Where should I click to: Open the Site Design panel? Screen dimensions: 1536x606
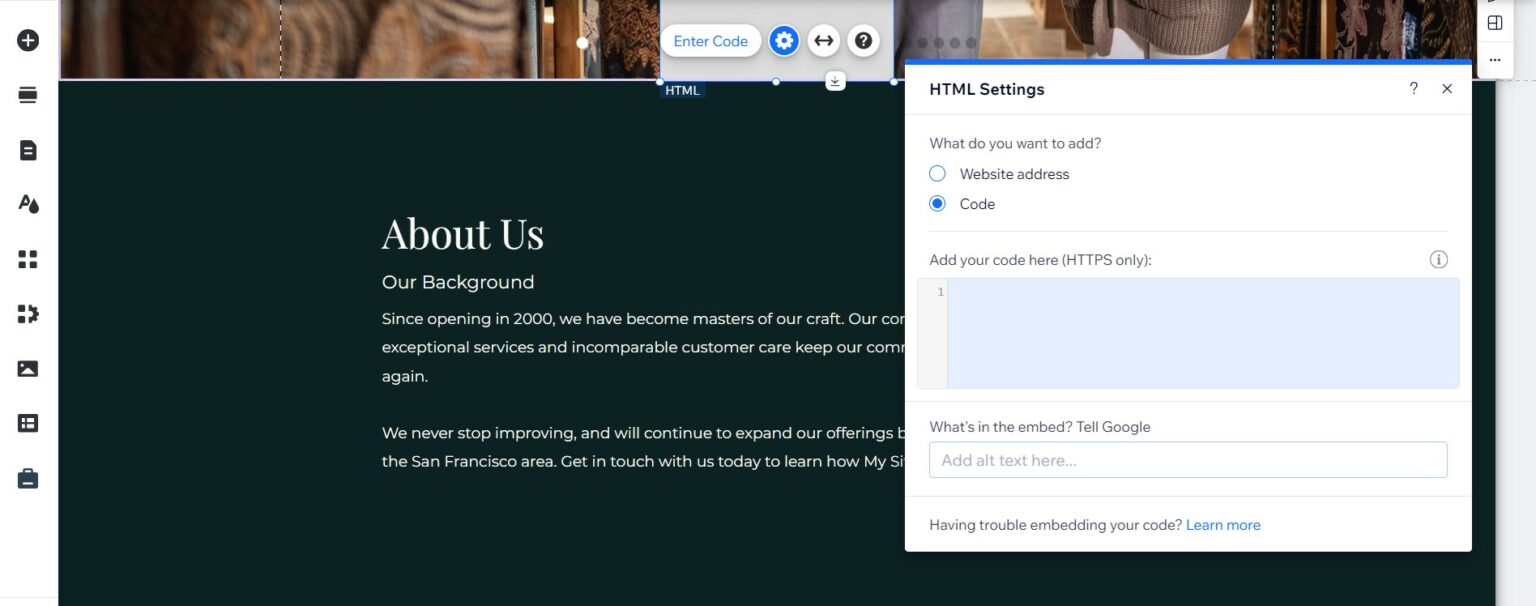click(x=27, y=203)
